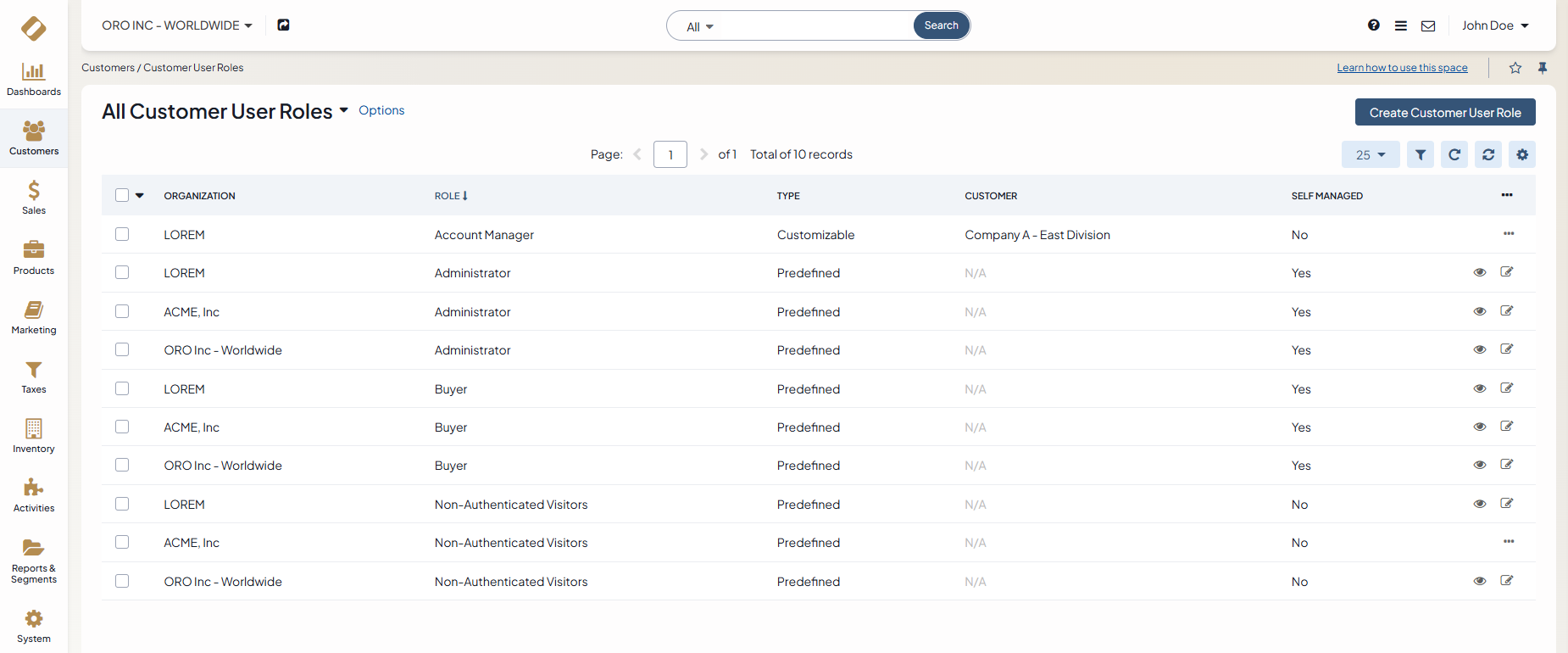Click Create Customer User Role button
This screenshot has height=653, width=1568.
coord(1445,112)
